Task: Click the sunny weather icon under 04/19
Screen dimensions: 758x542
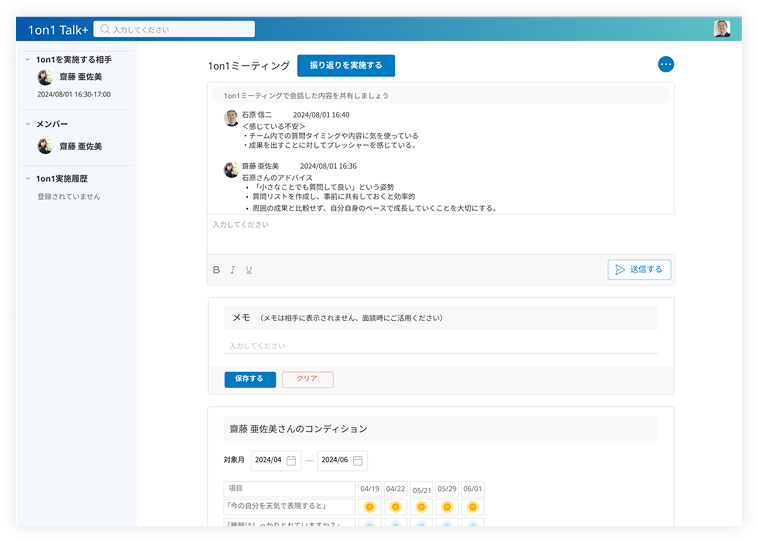Action: [369, 507]
